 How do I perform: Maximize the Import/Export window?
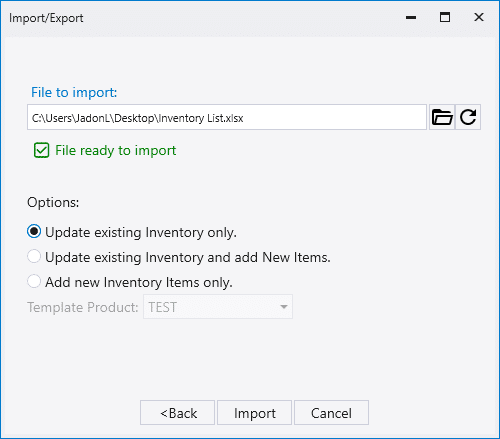(x=445, y=17)
